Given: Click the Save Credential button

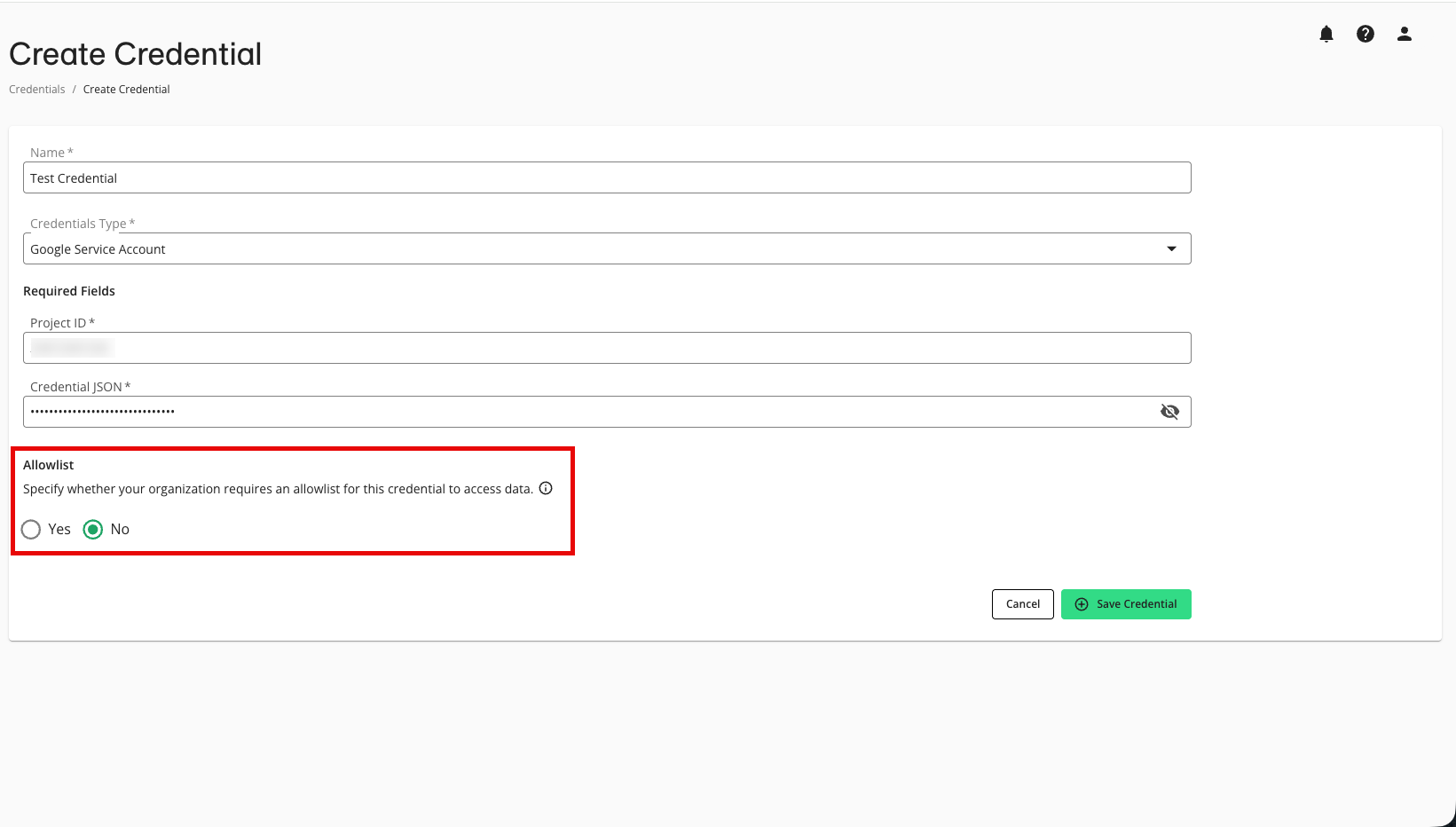Looking at the screenshot, I should [x=1126, y=604].
